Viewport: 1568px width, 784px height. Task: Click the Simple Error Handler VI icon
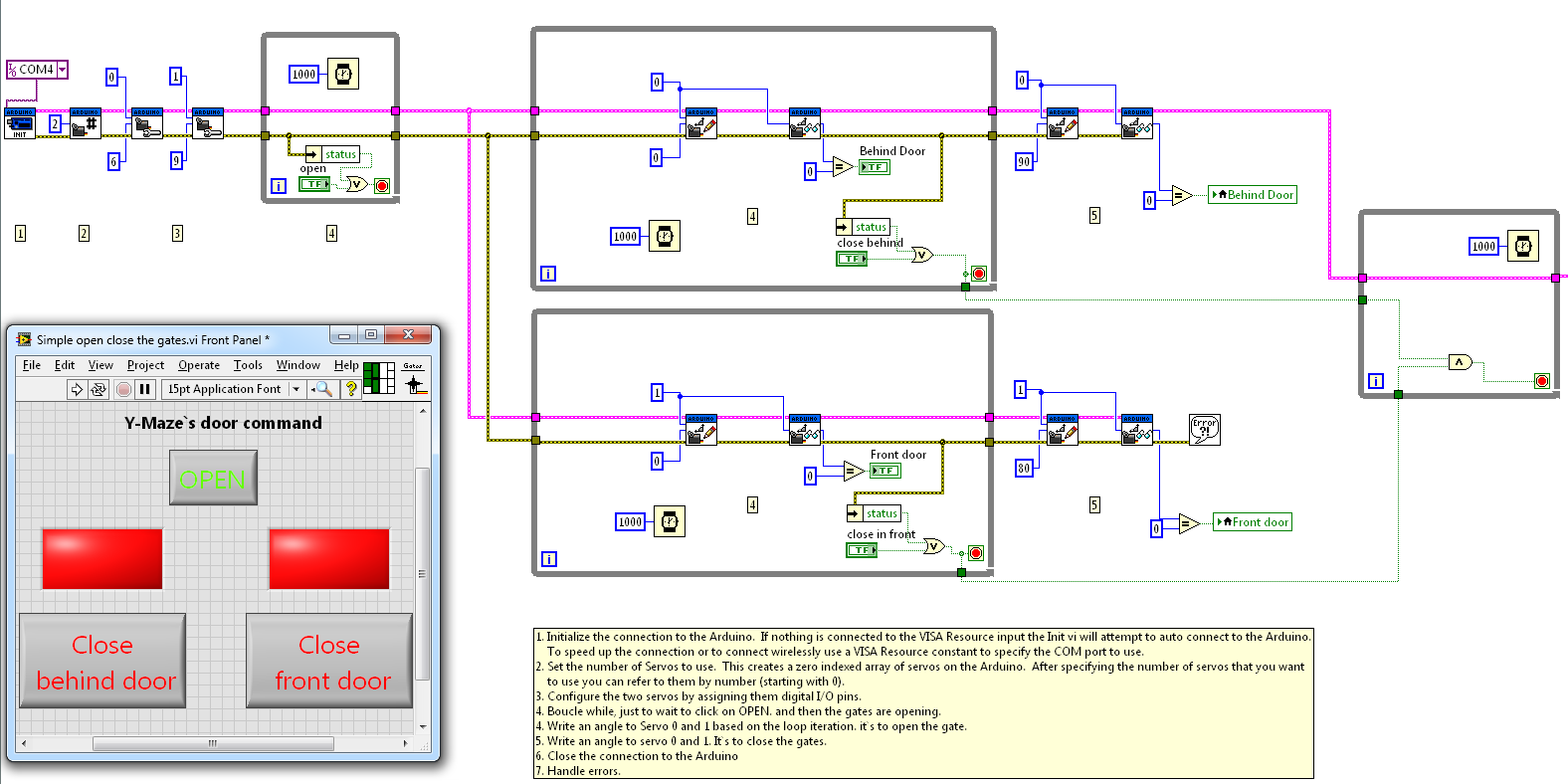(x=1205, y=430)
